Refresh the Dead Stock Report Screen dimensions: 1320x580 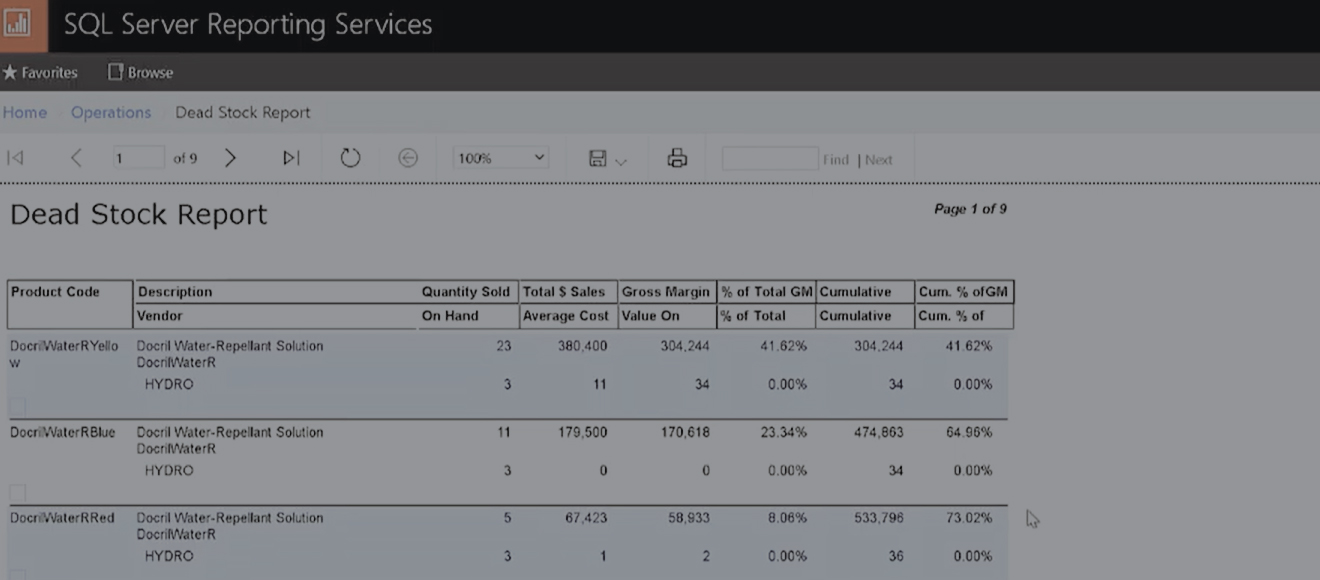click(x=350, y=158)
